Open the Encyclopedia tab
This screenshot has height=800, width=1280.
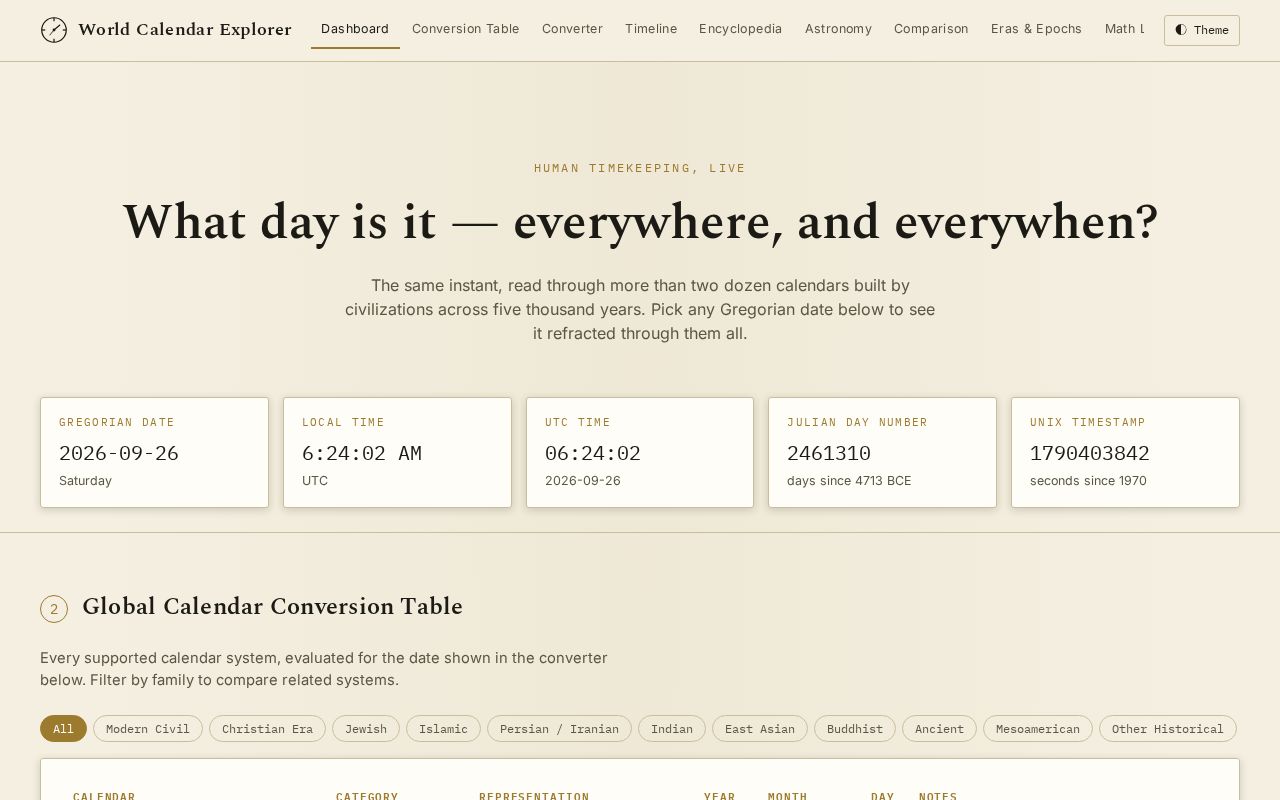pos(740,29)
